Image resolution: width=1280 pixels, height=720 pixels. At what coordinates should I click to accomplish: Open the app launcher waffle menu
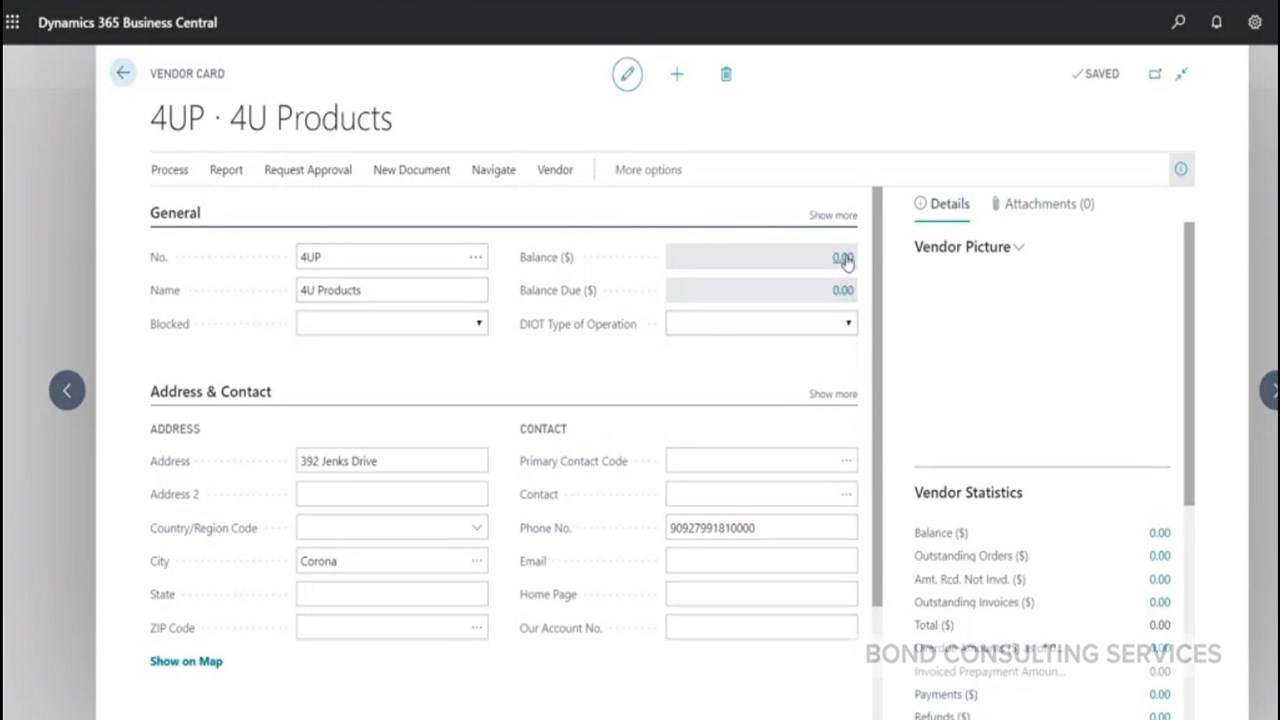(12, 22)
